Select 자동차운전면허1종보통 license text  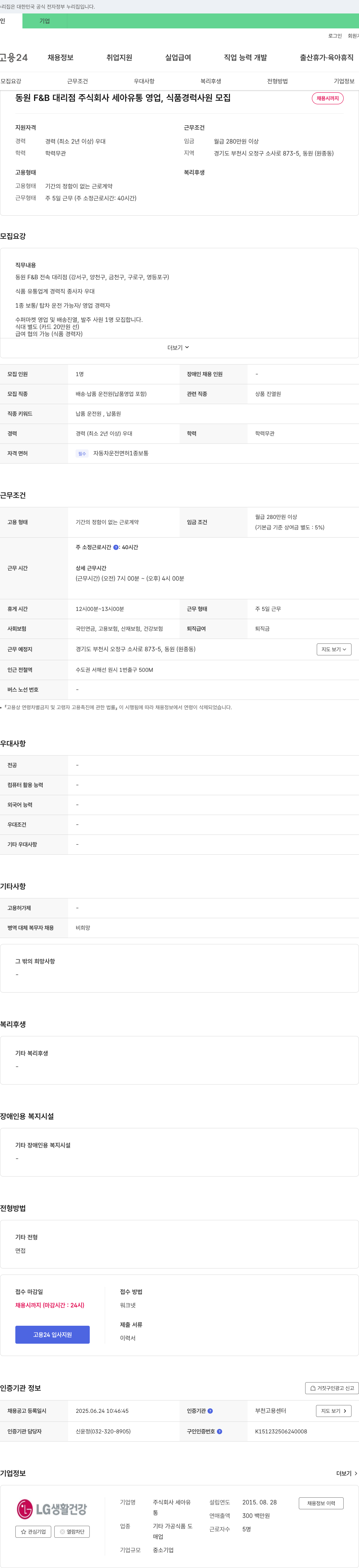[x=120, y=454]
